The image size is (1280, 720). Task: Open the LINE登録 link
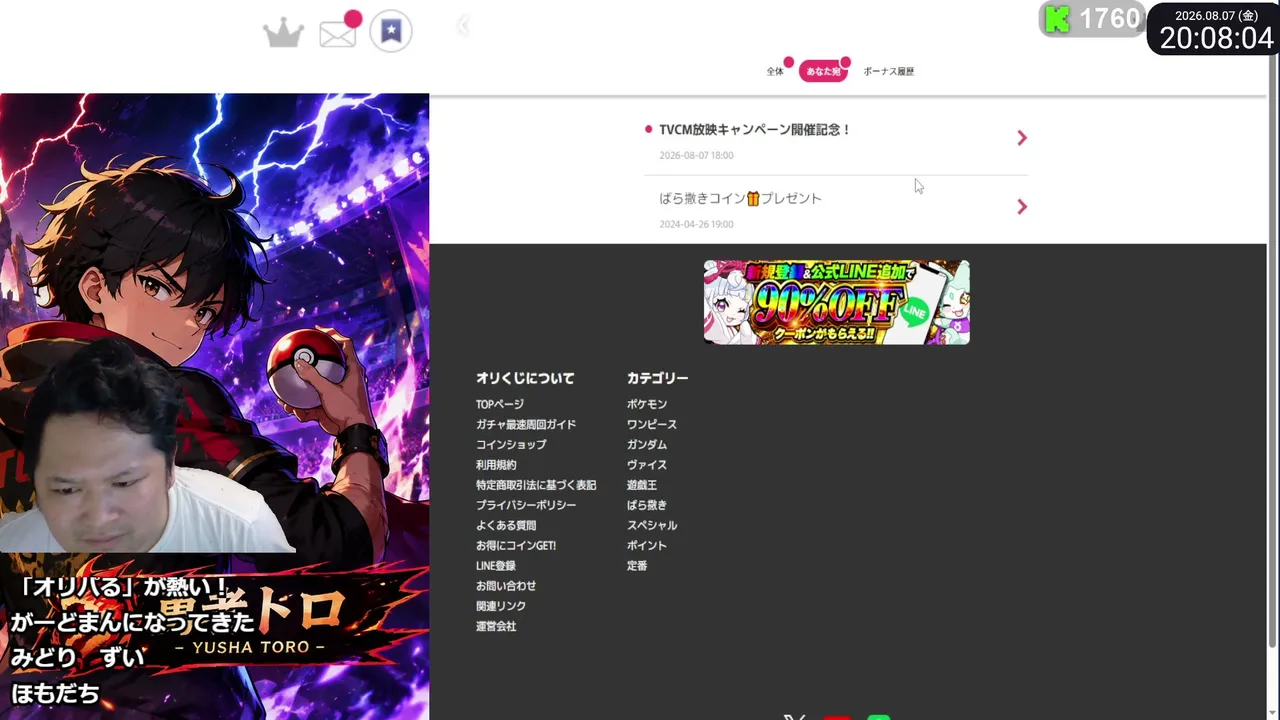point(496,566)
